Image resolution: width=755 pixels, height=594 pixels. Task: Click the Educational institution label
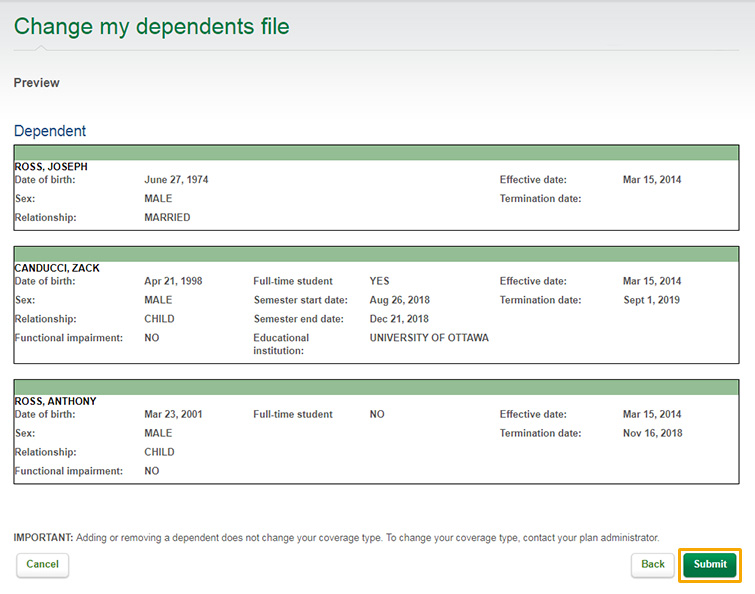pos(281,344)
